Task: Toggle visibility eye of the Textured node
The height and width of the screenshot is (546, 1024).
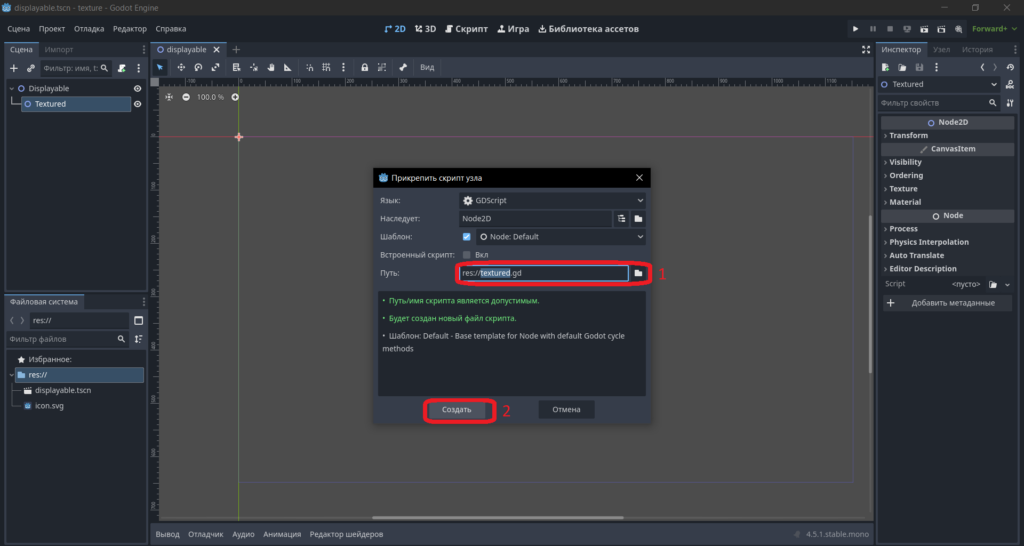Action: pyautogui.click(x=138, y=104)
